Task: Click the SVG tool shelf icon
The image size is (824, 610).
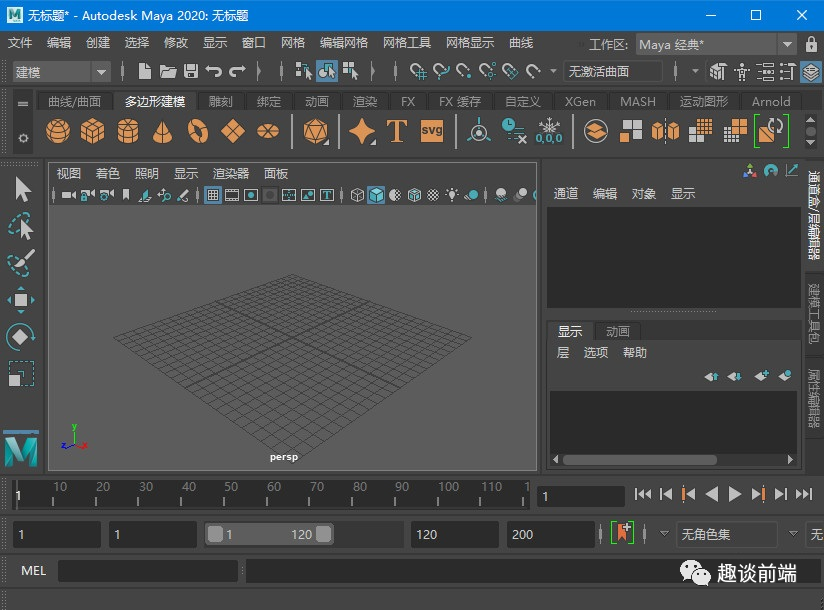Action: [x=431, y=131]
